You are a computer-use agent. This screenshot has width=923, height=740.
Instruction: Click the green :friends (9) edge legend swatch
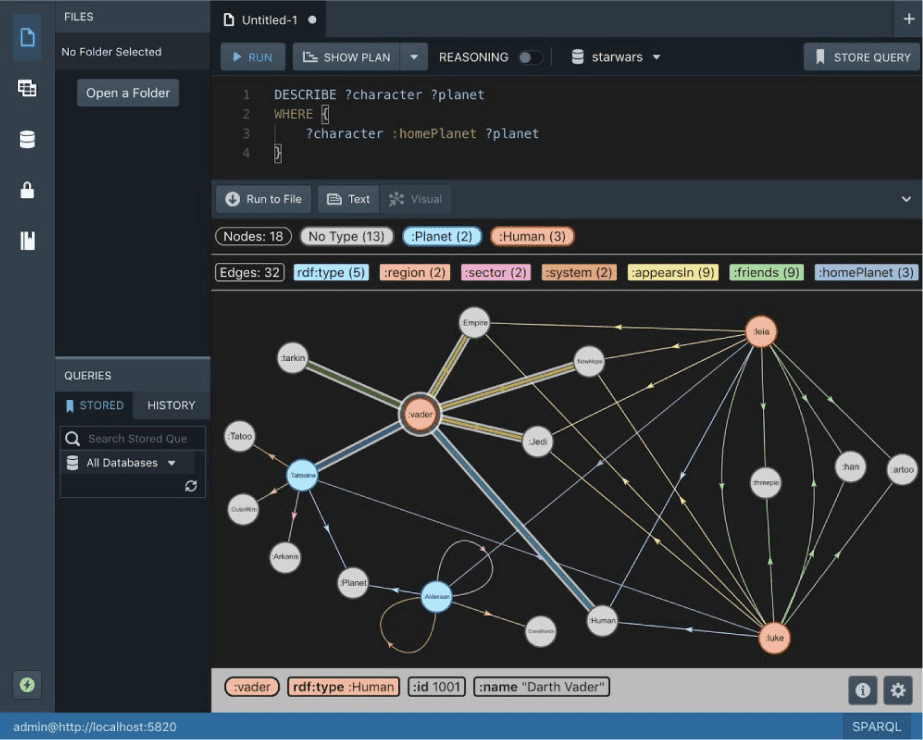click(x=766, y=271)
